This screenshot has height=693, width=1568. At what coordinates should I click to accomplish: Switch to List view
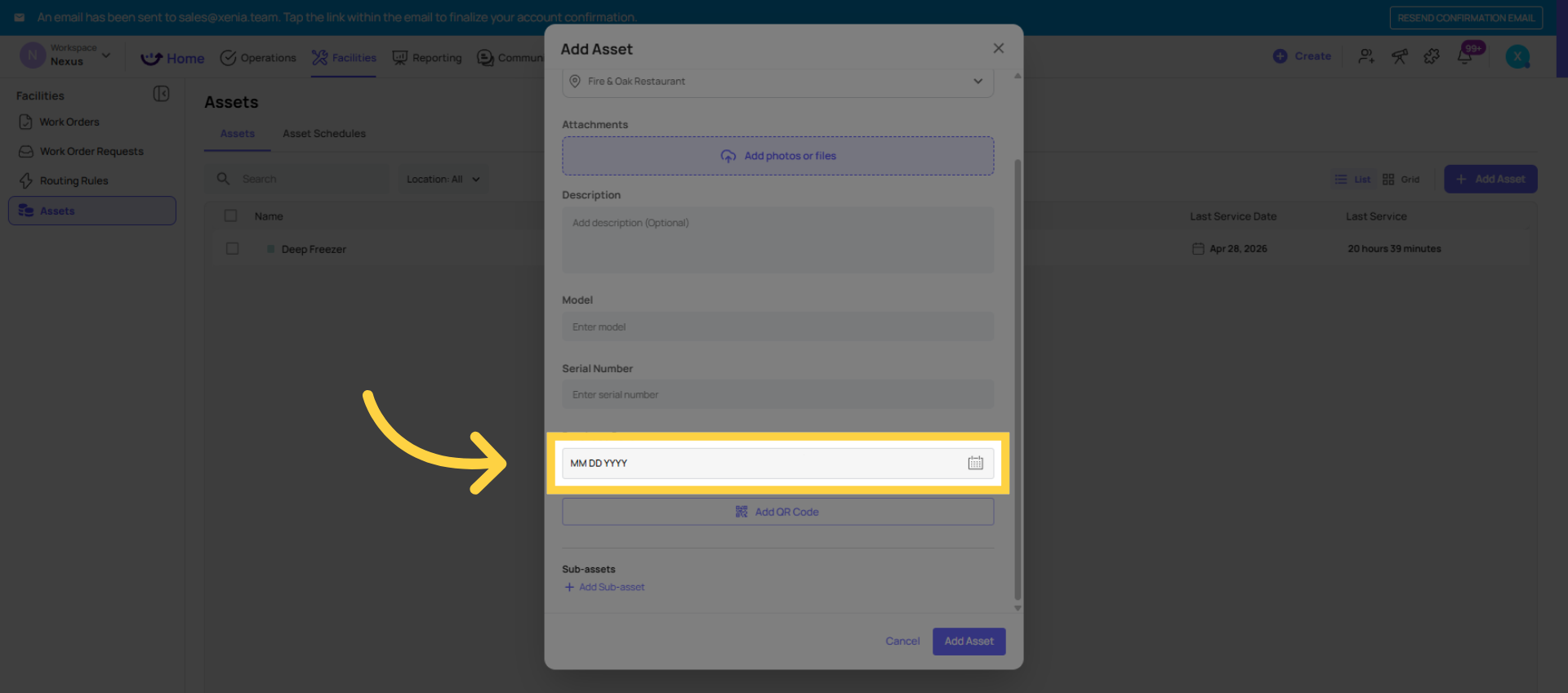pos(1352,180)
